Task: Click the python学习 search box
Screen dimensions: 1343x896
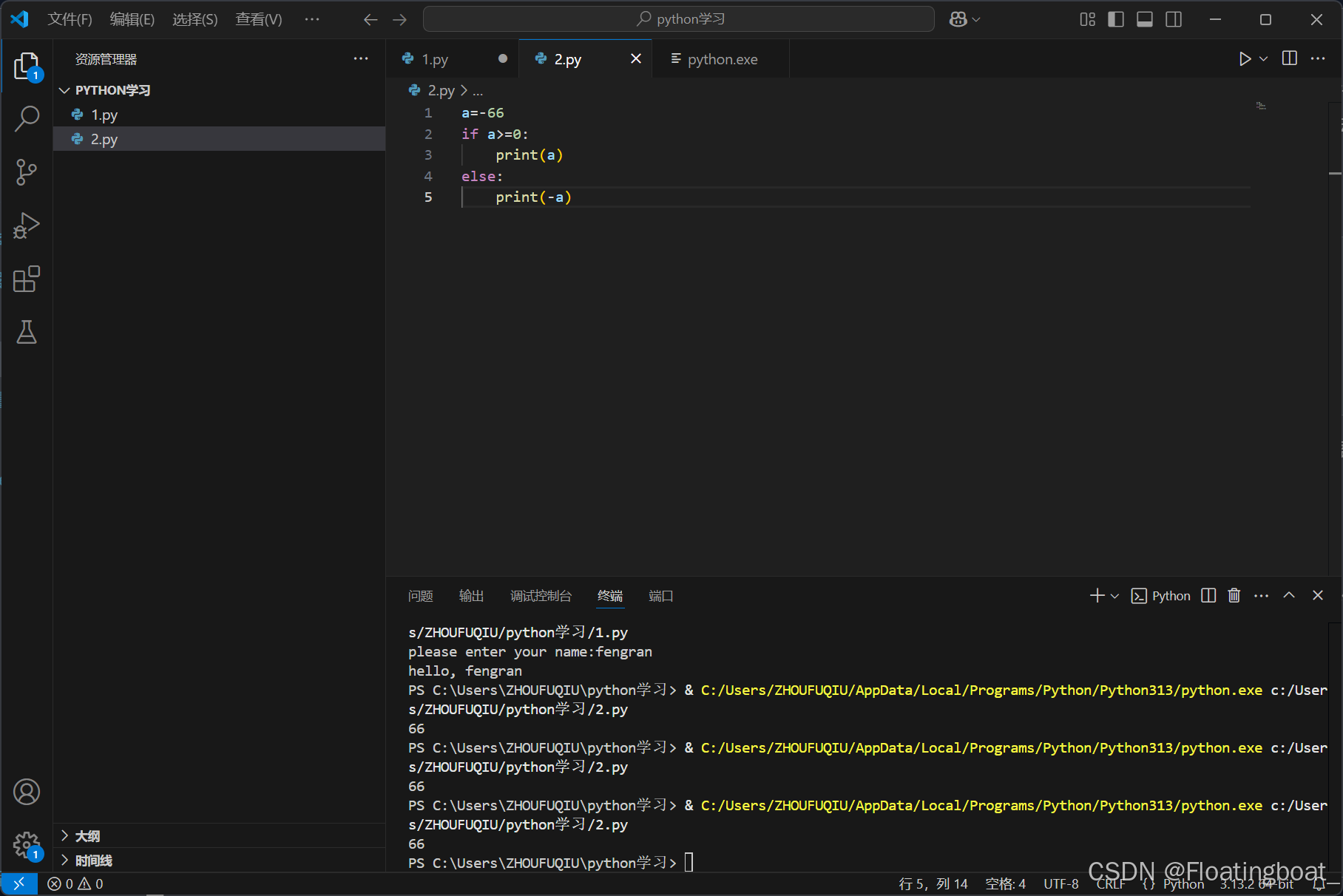Action: pos(678,19)
